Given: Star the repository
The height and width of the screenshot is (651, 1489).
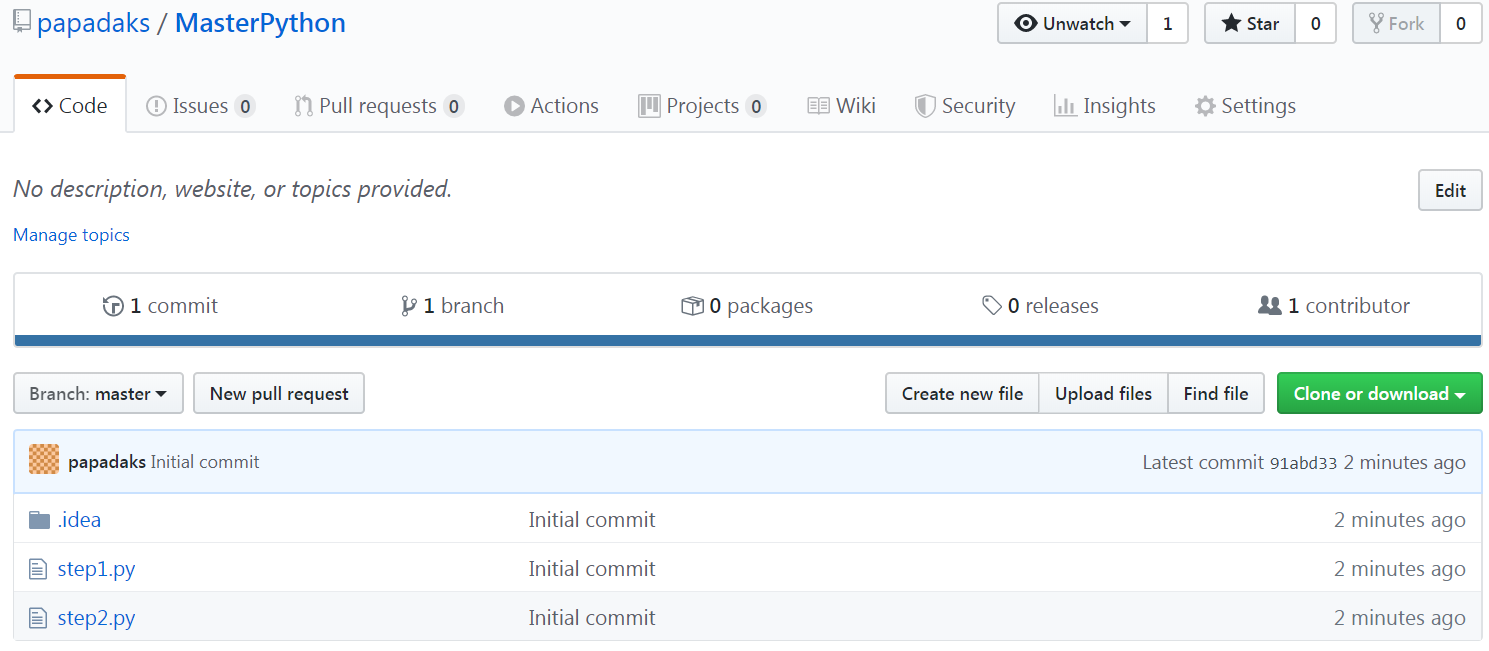Looking at the screenshot, I should pyautogui.click(x=1250, y=23).
